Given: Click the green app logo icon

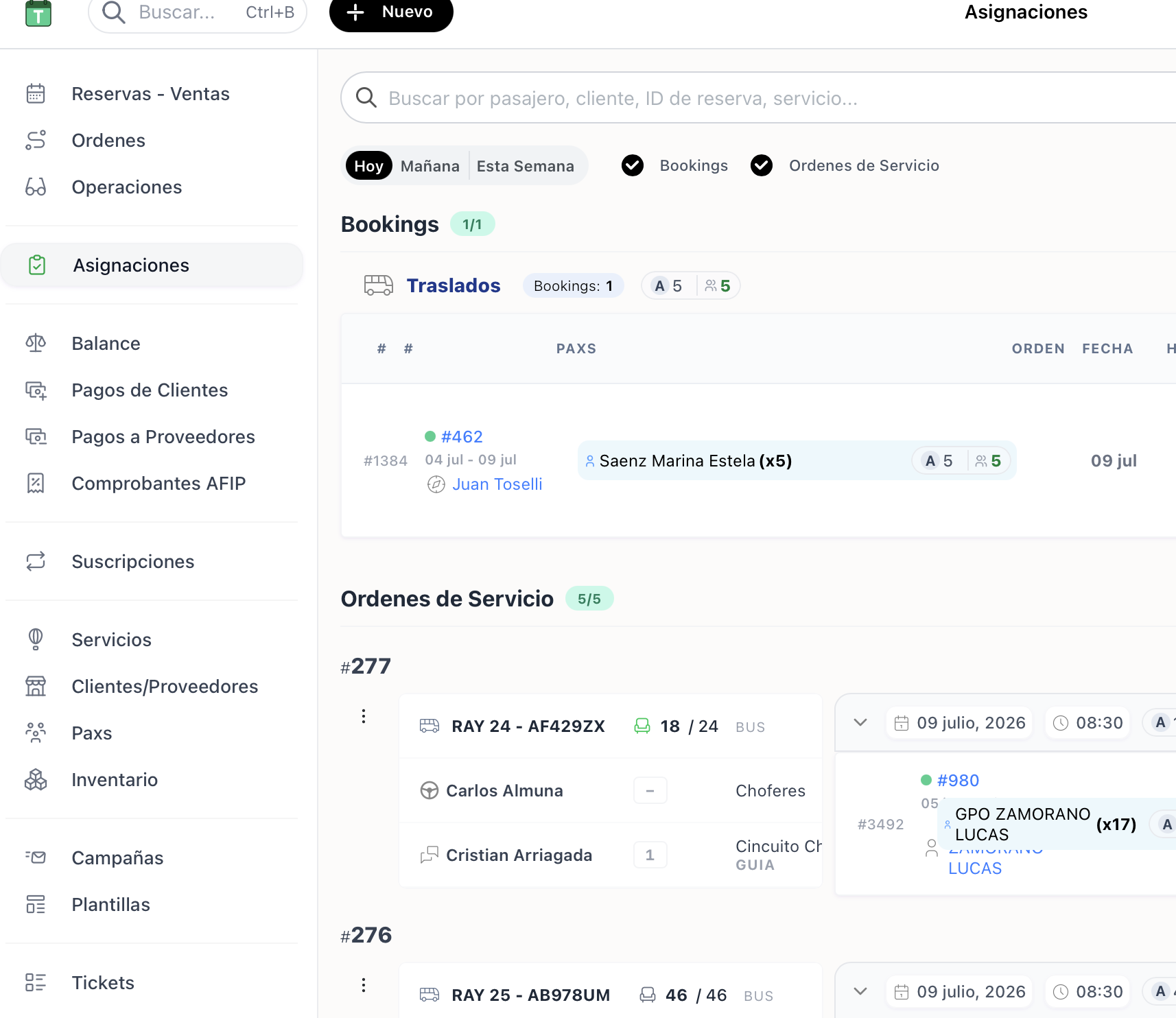Looking at the screenshot, I should (x=38, y=12).
